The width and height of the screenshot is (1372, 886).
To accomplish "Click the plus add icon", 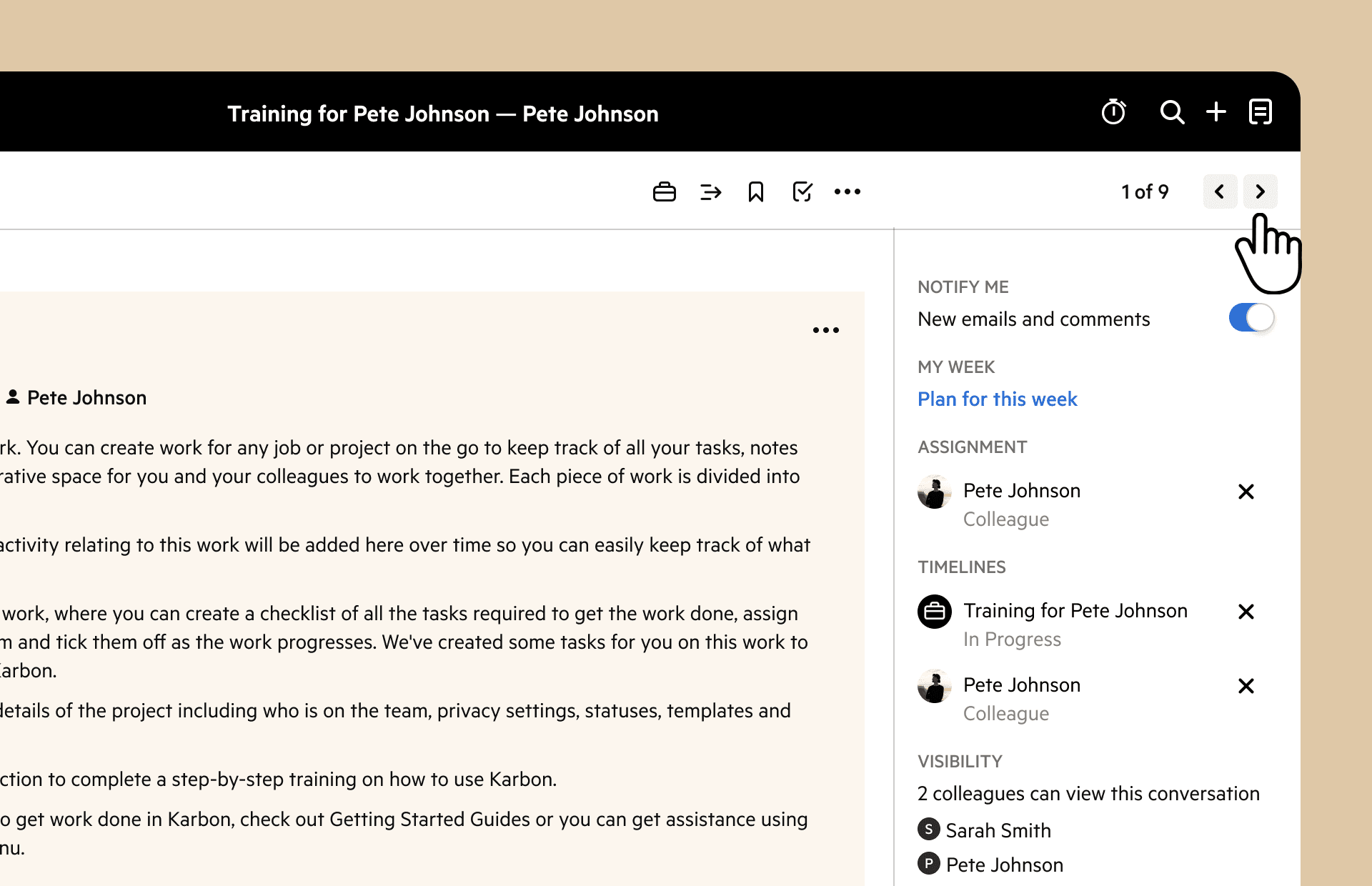I will pyautogui.click(x=1216, y=111).
